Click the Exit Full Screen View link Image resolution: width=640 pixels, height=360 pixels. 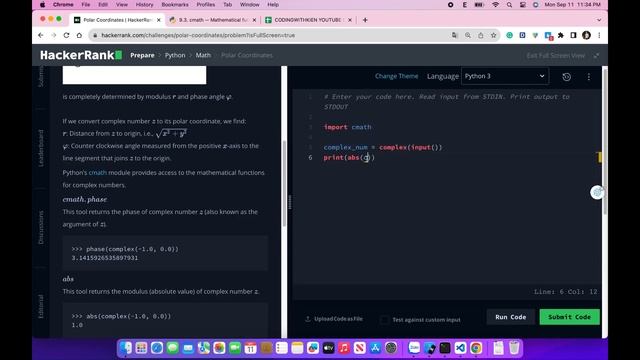[x=556, y=56]
